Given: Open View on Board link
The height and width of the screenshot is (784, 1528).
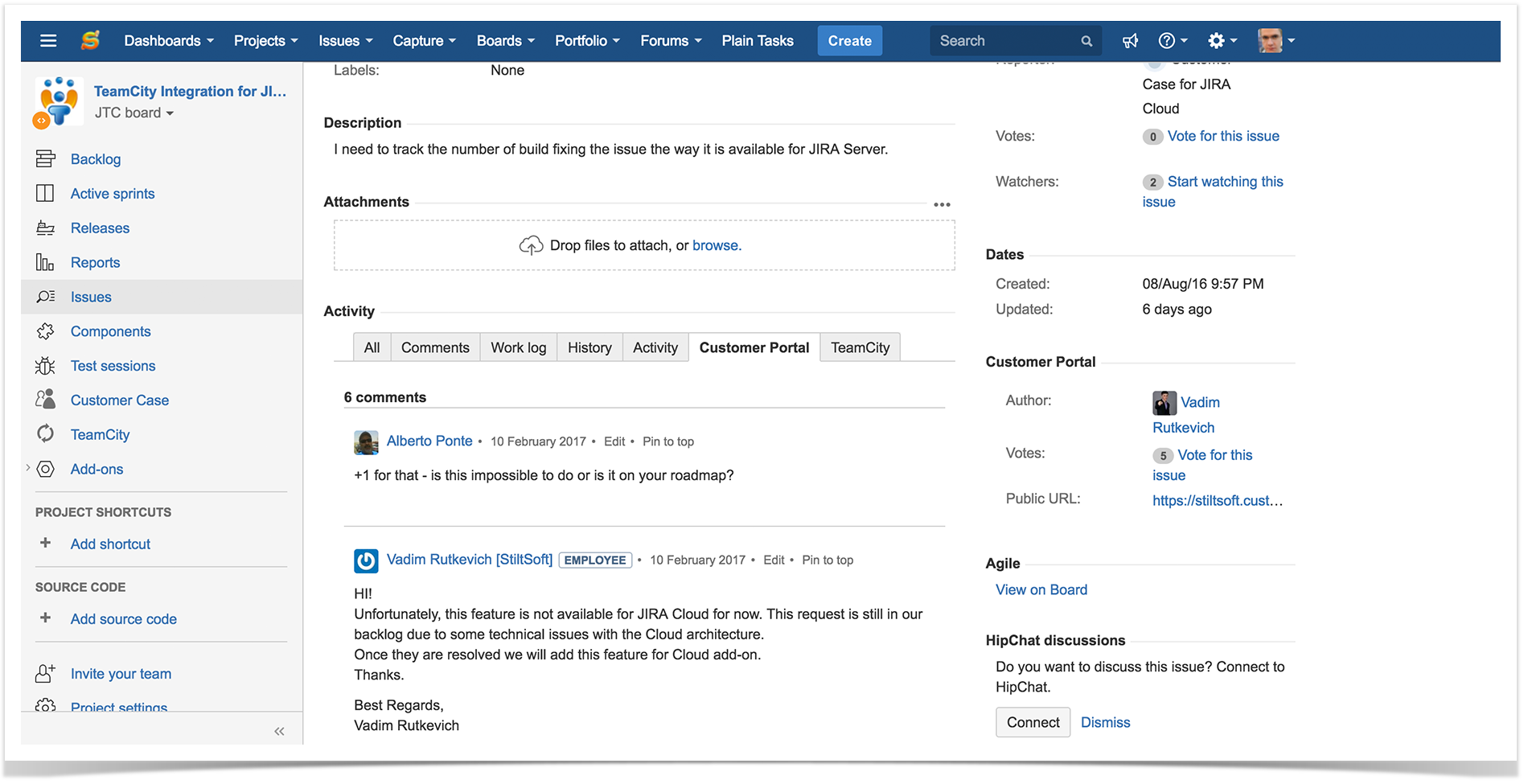Looking at the screenshot, I should (x=1041, y=589).
